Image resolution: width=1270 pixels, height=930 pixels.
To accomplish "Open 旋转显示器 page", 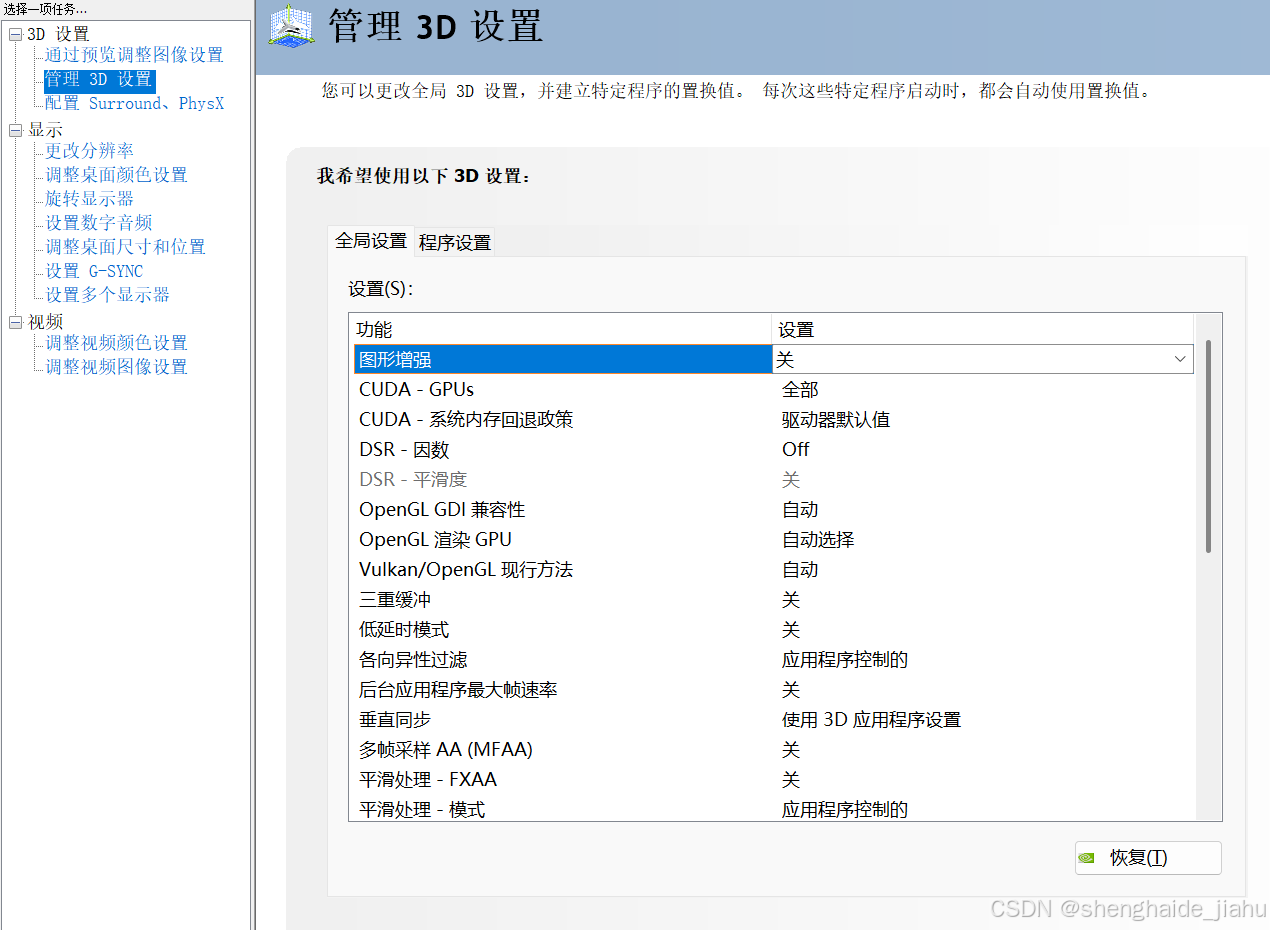I will (x=89, y=199).
